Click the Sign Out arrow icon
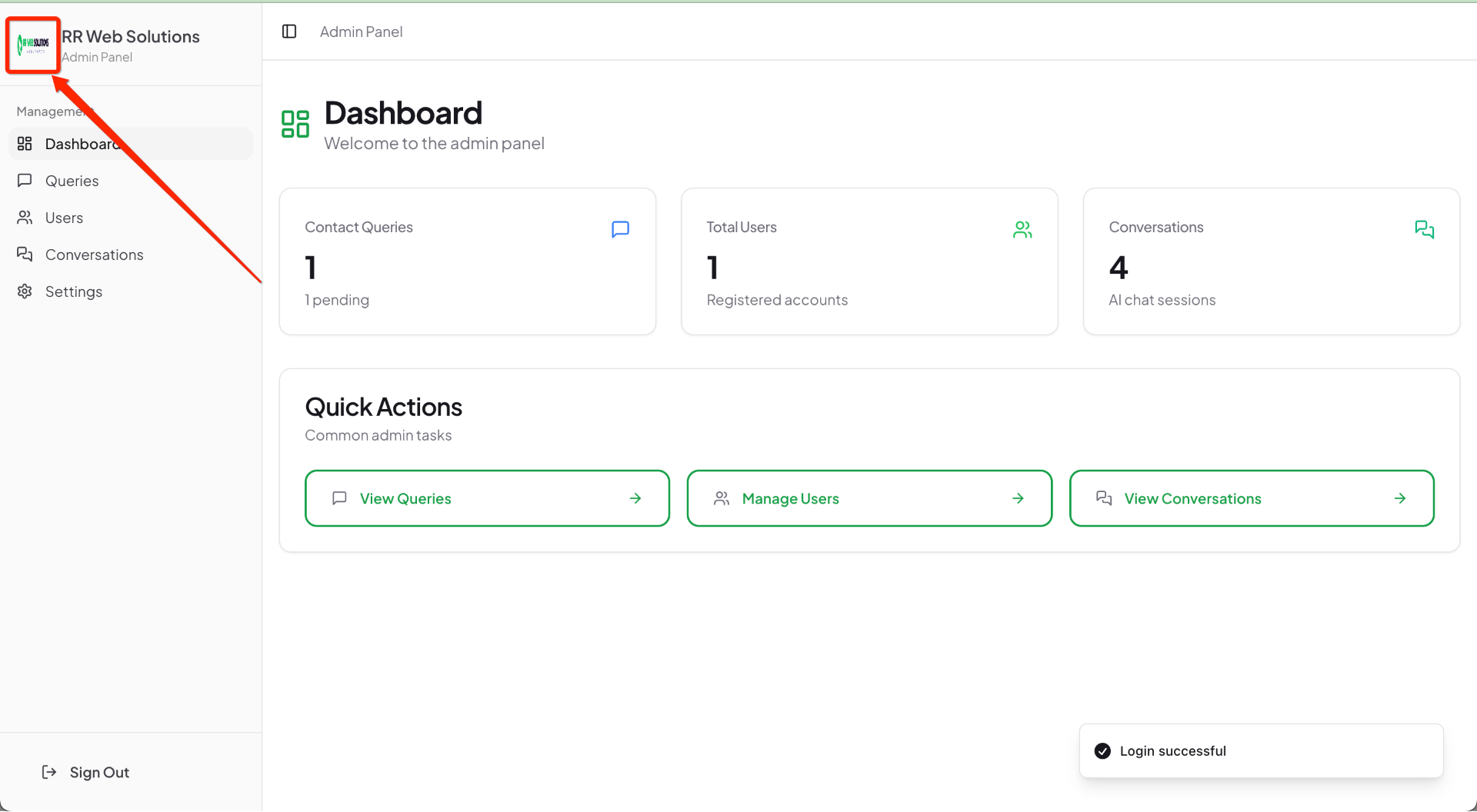Screen dimensions: 1477x812 click(x=49, y=772)
